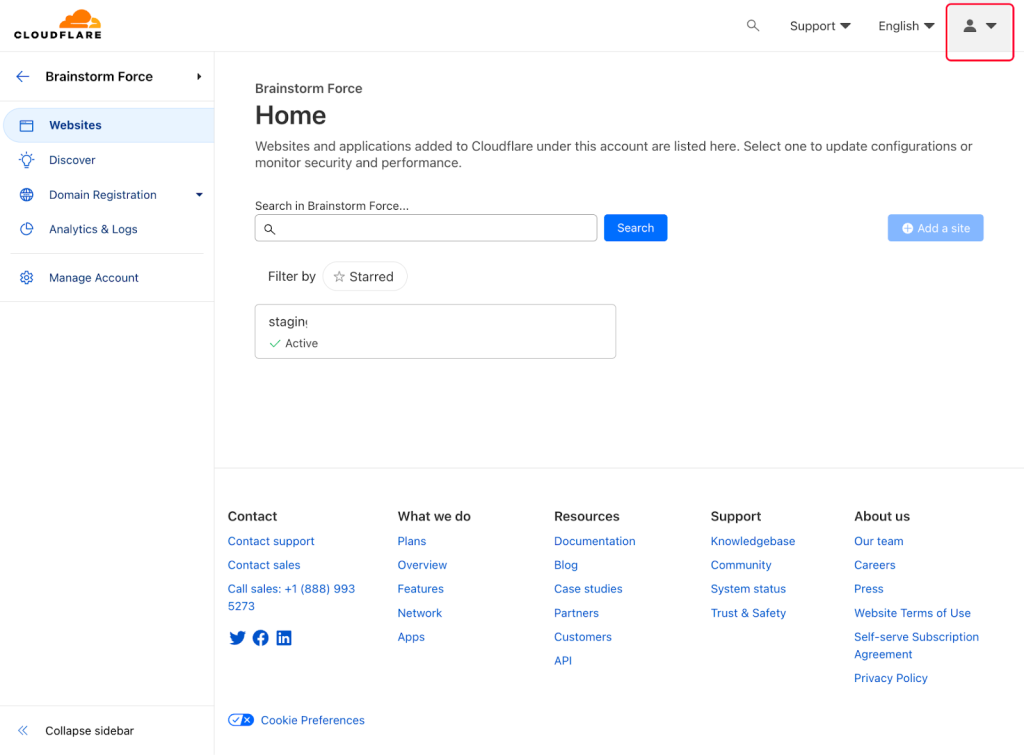
Task: Open Analytics & Logs in sidebar
Action: [x=93, y=229]
